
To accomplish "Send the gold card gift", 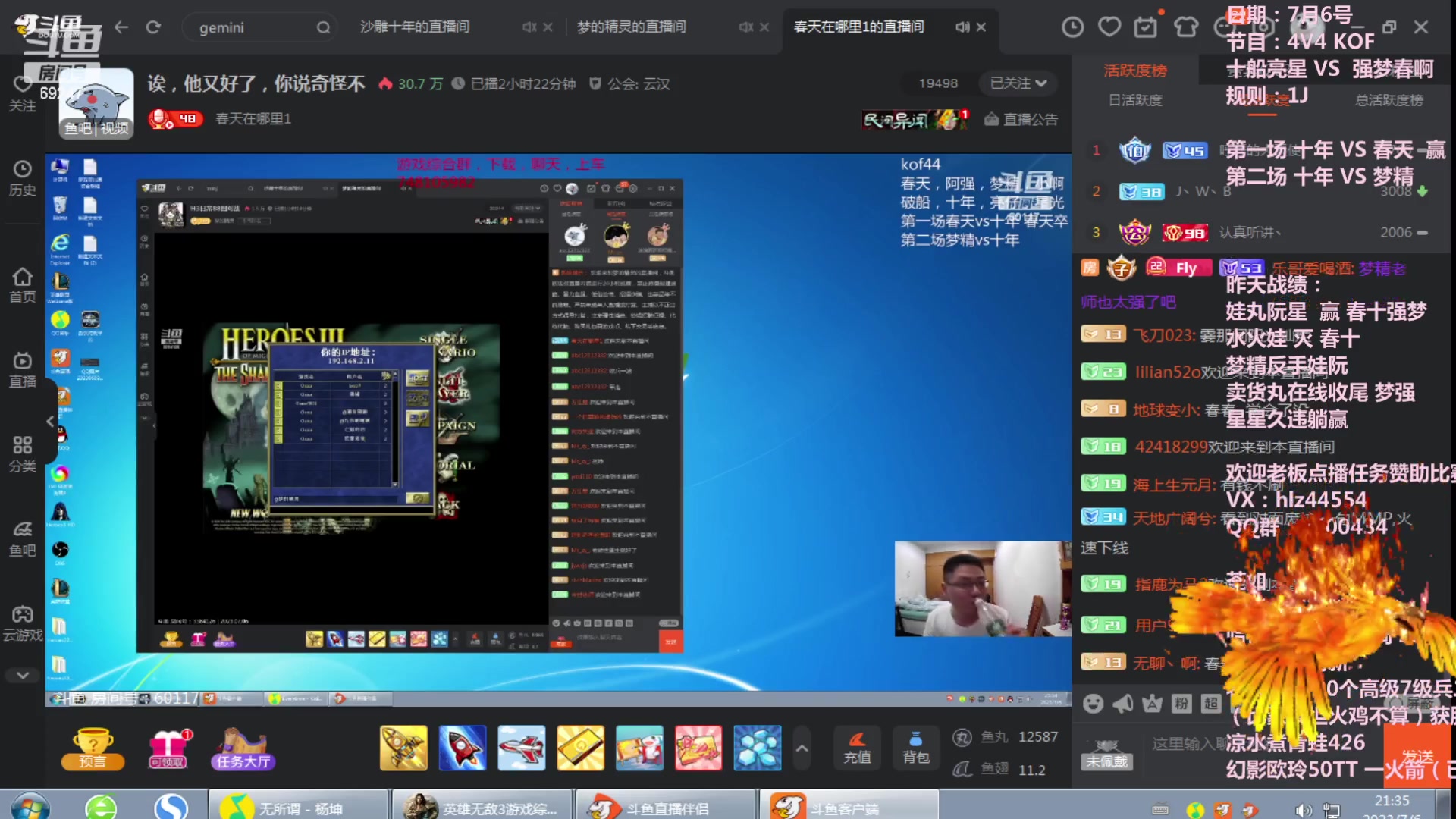I will click(x=580, y=748).
